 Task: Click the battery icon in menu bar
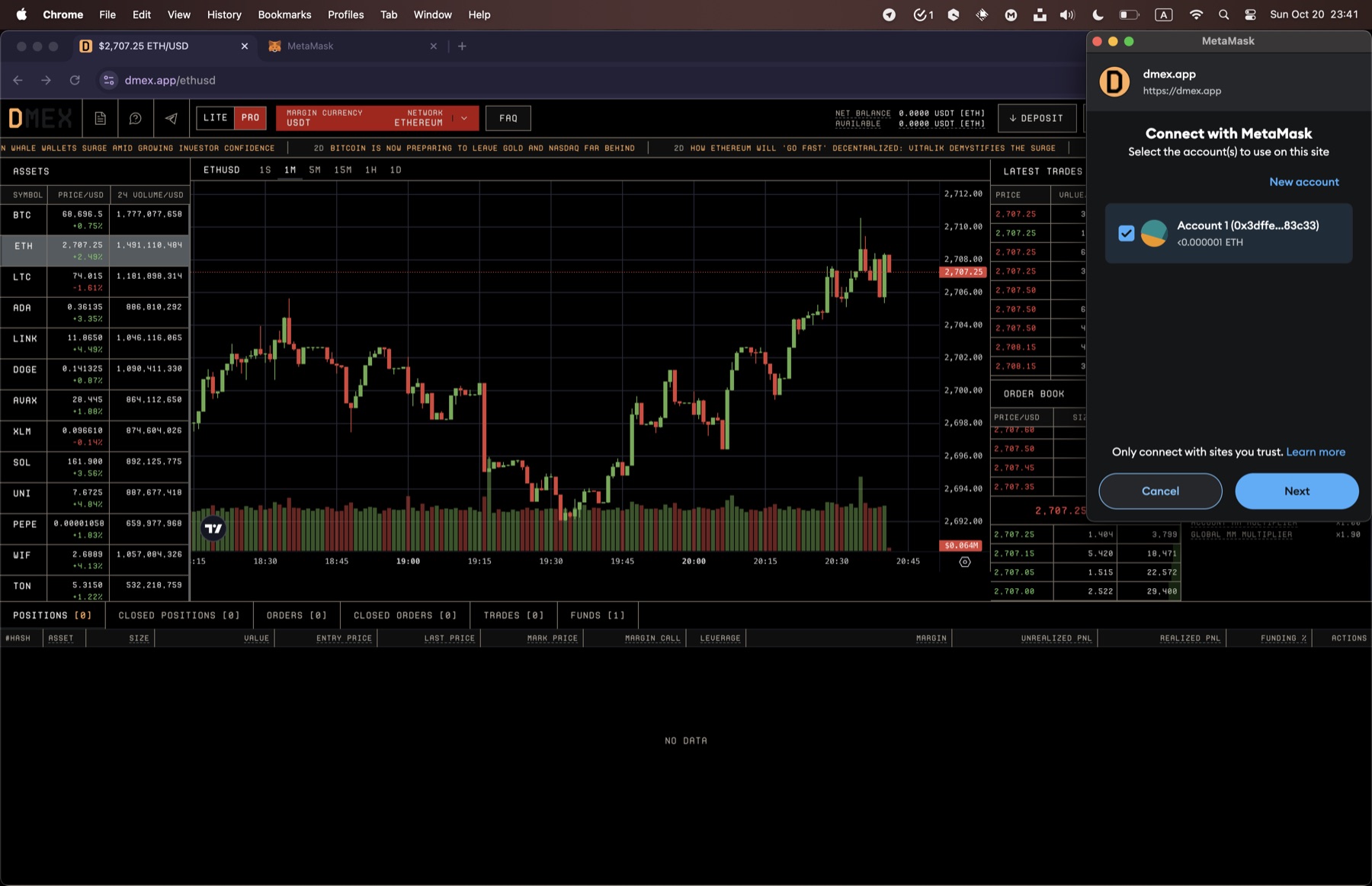pyautogui.click(x=1129, y=14)
